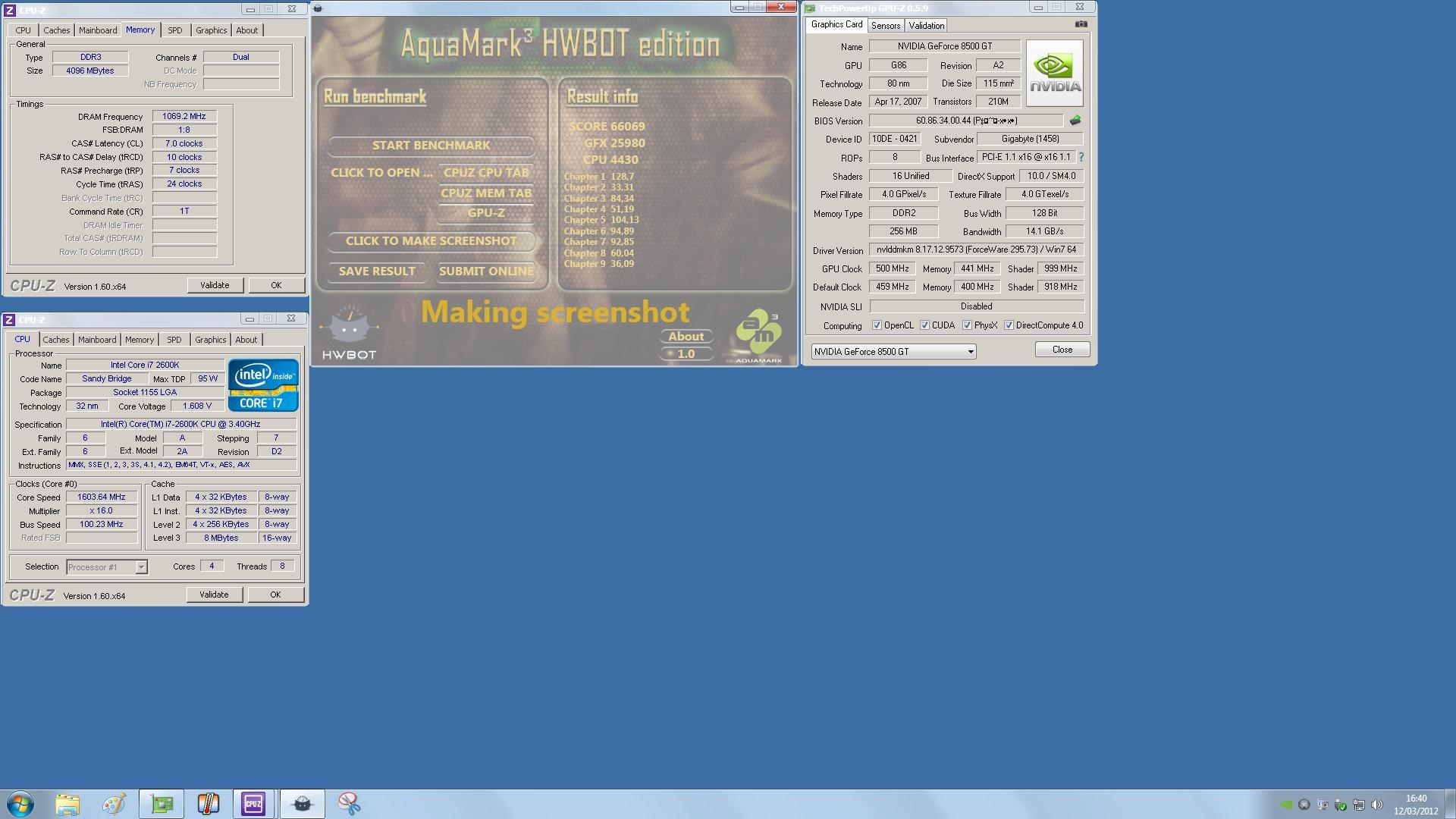The height and width of the screenshot is (819, 1456).
Task: Click the GPU-Z Name field NVIDIA GeForce 8500 GT
Action: (x=945, y=46)
